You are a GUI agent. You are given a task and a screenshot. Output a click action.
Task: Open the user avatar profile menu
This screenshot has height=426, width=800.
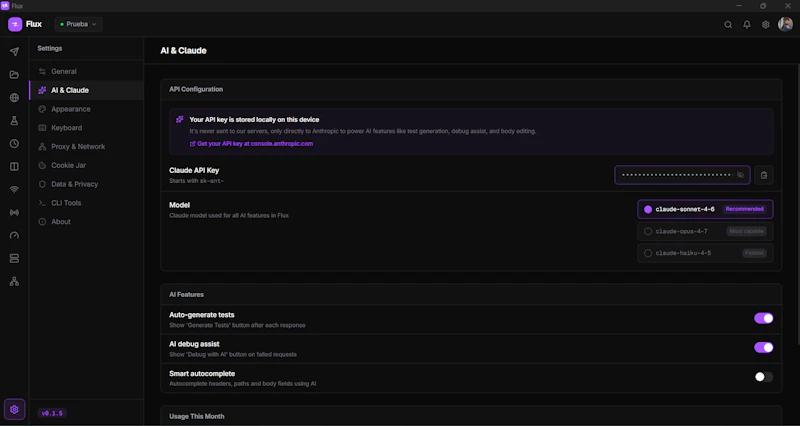pos(785,24)
